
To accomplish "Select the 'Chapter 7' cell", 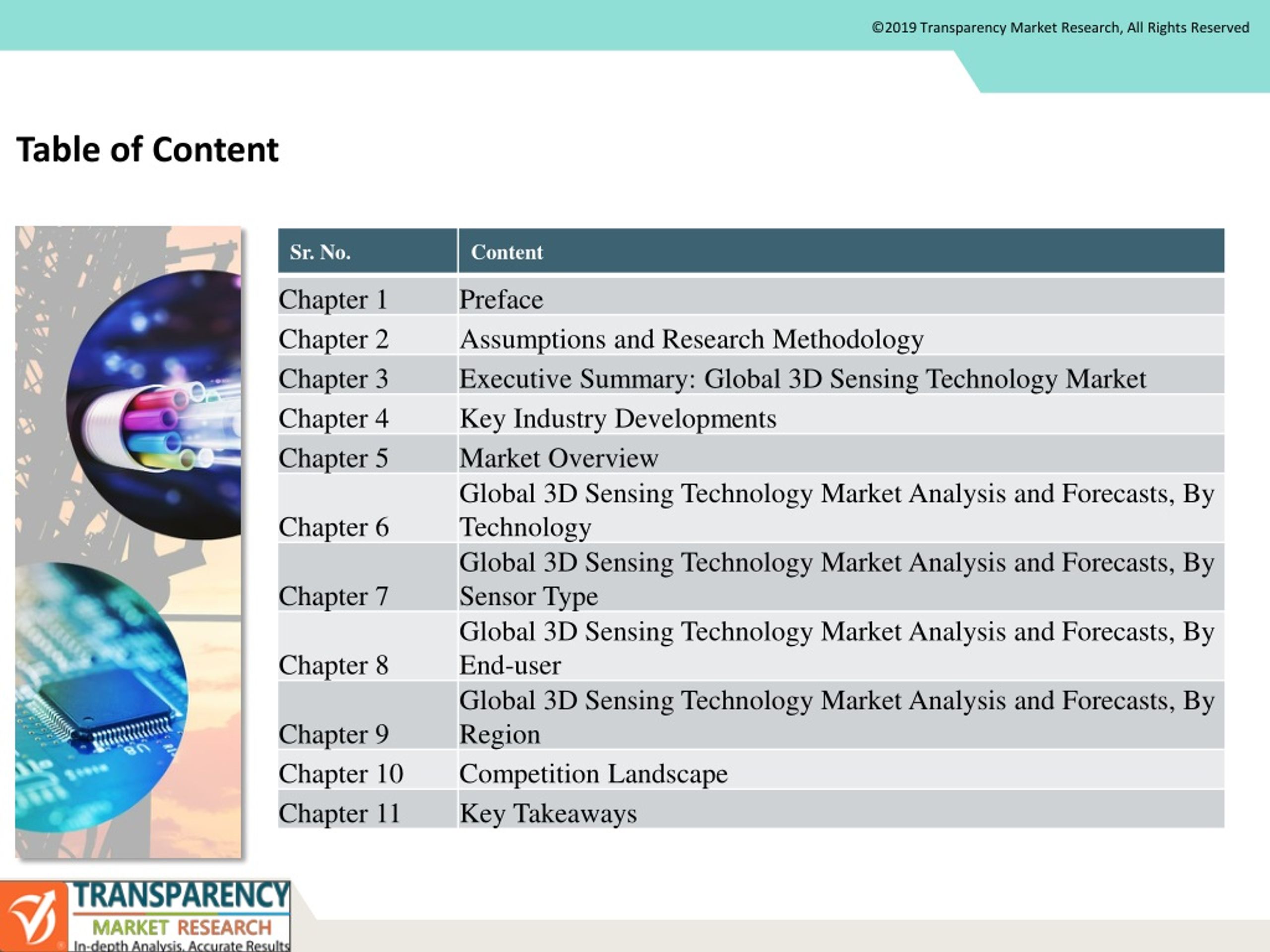I will tap(368, 577).
